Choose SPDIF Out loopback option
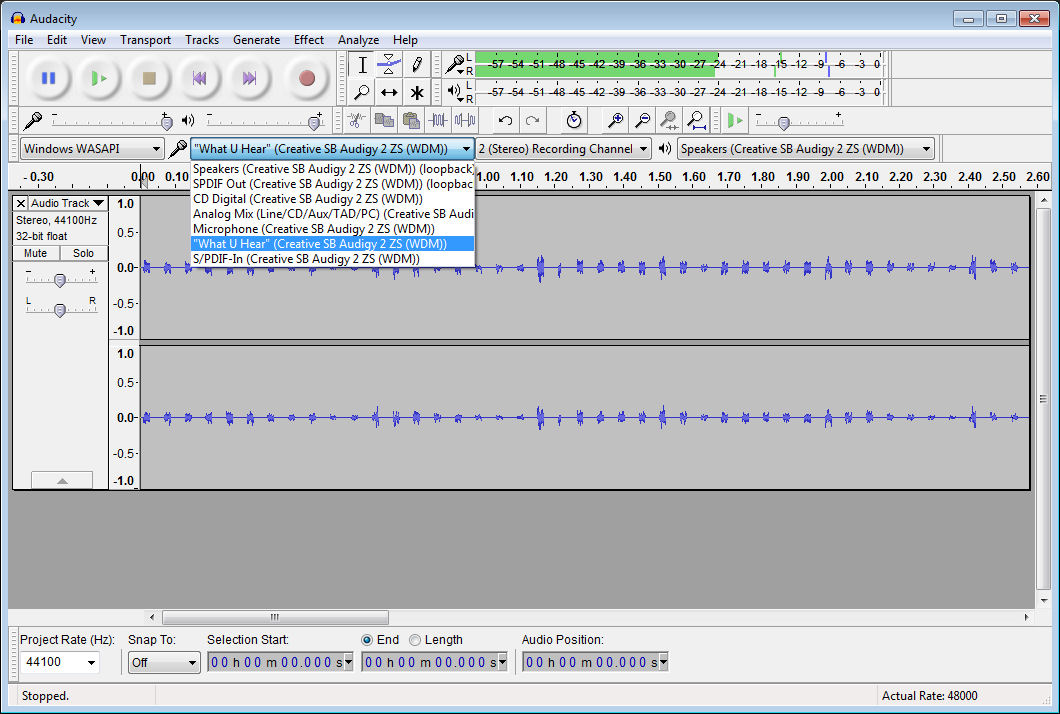This screenshot has height=714, width=1060. coord(333,184)
